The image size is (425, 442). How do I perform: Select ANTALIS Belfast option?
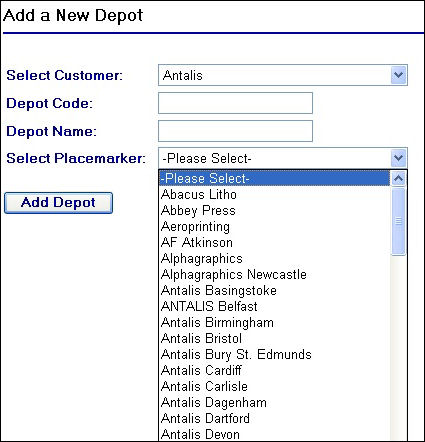coord(274,306)
